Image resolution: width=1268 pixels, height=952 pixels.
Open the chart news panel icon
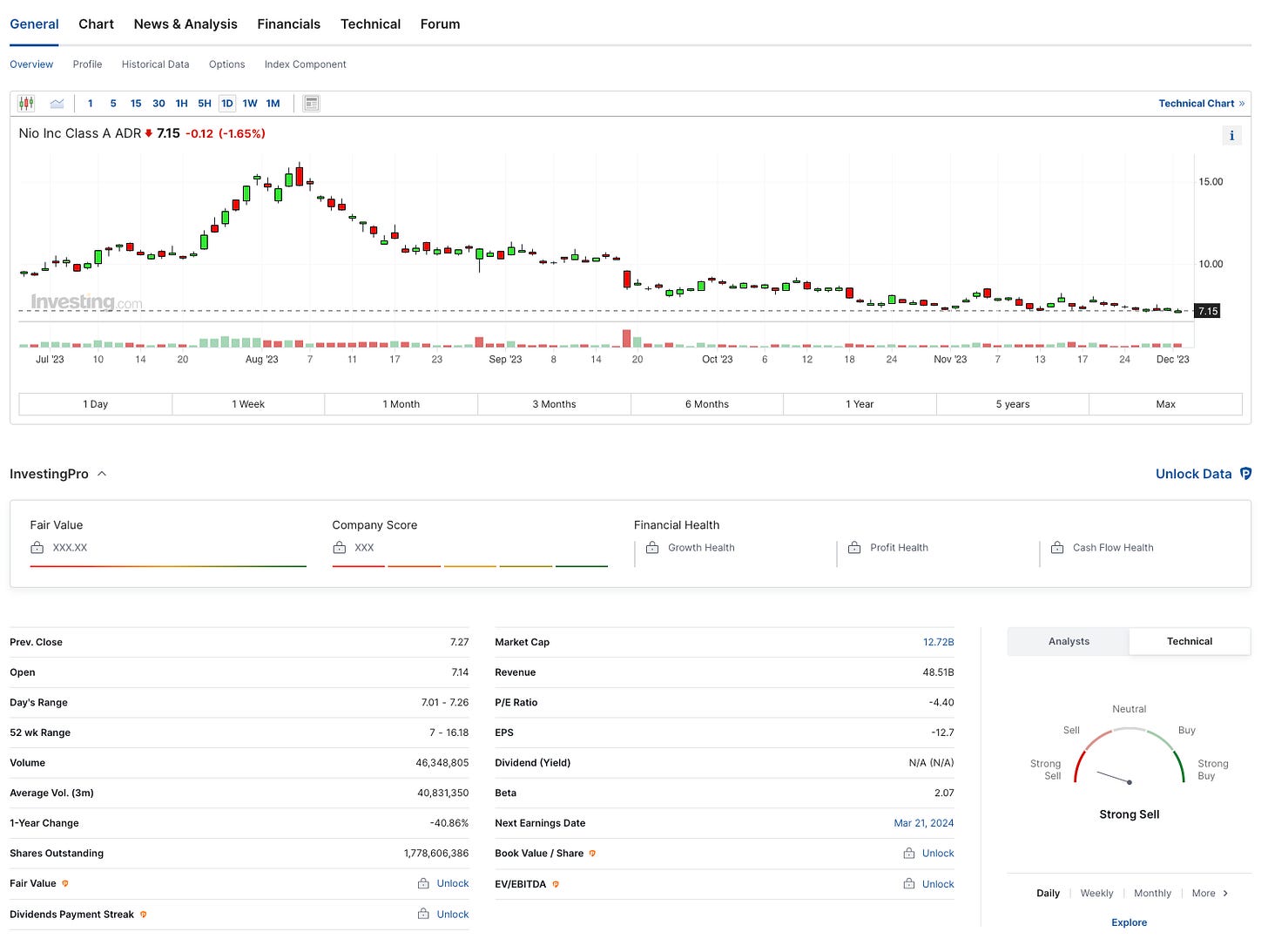point(311,104)
